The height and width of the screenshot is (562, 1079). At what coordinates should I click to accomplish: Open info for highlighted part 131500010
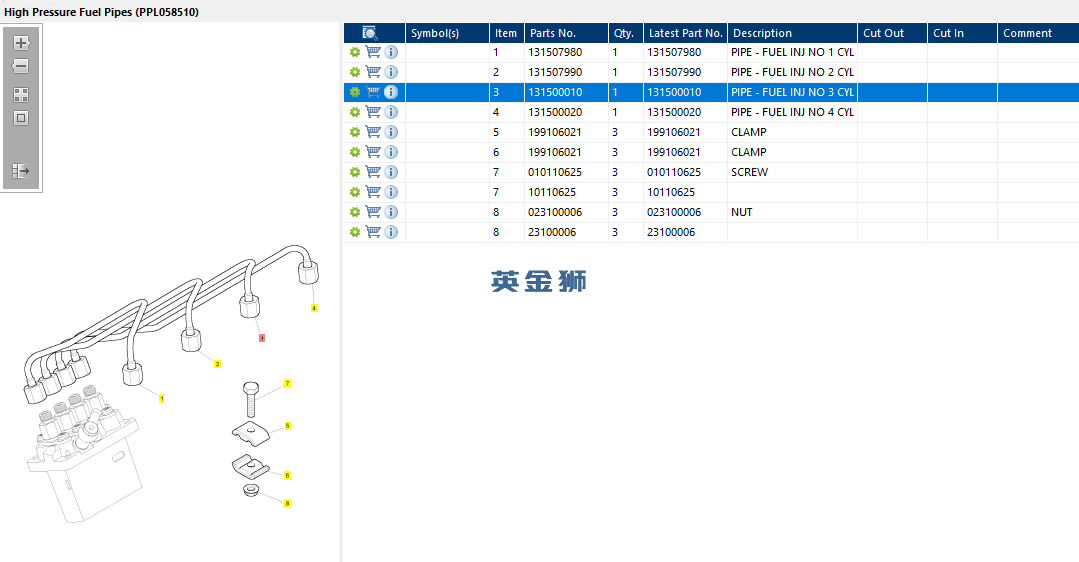[x=391, y=92]
